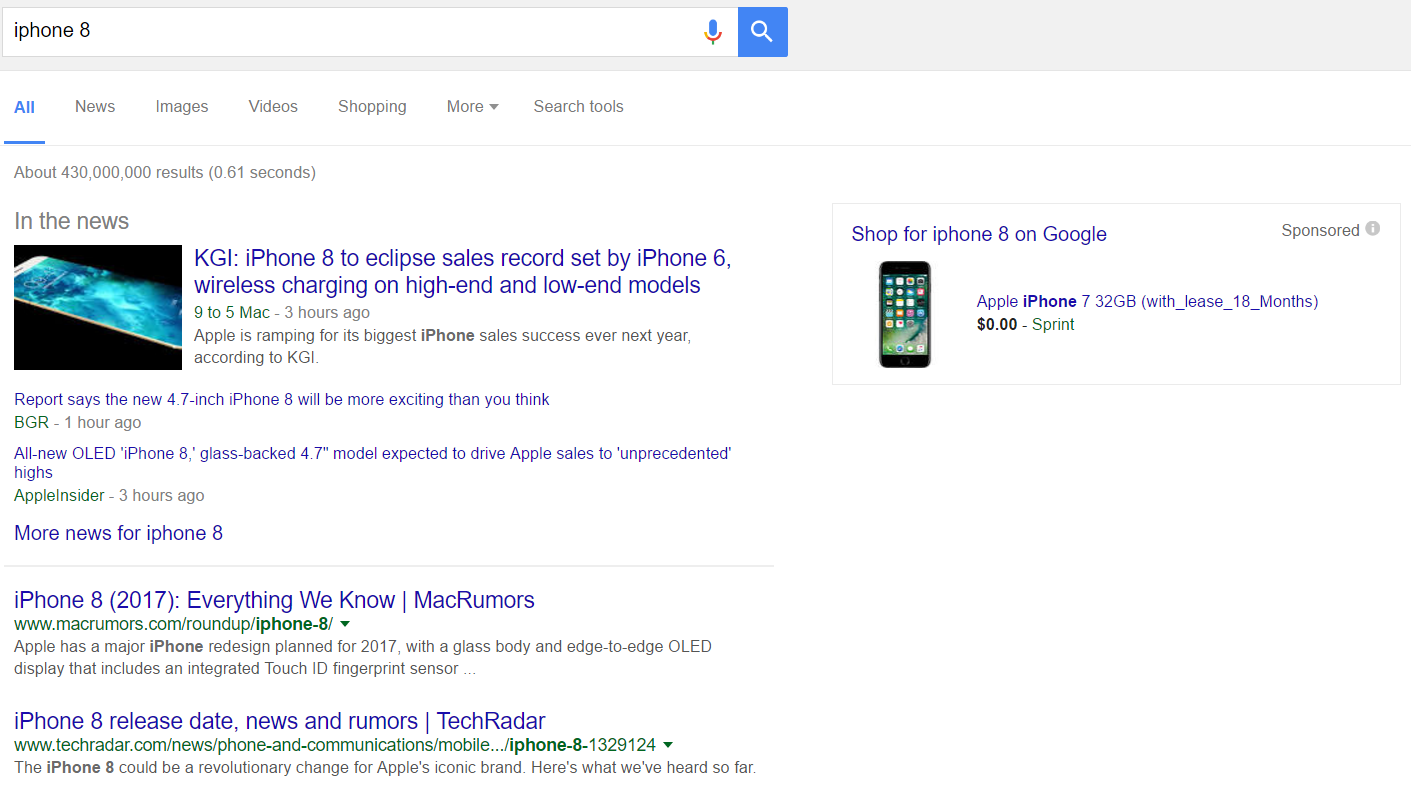
Task: Open the Videos tab
Action: click(x=273, y=107)
